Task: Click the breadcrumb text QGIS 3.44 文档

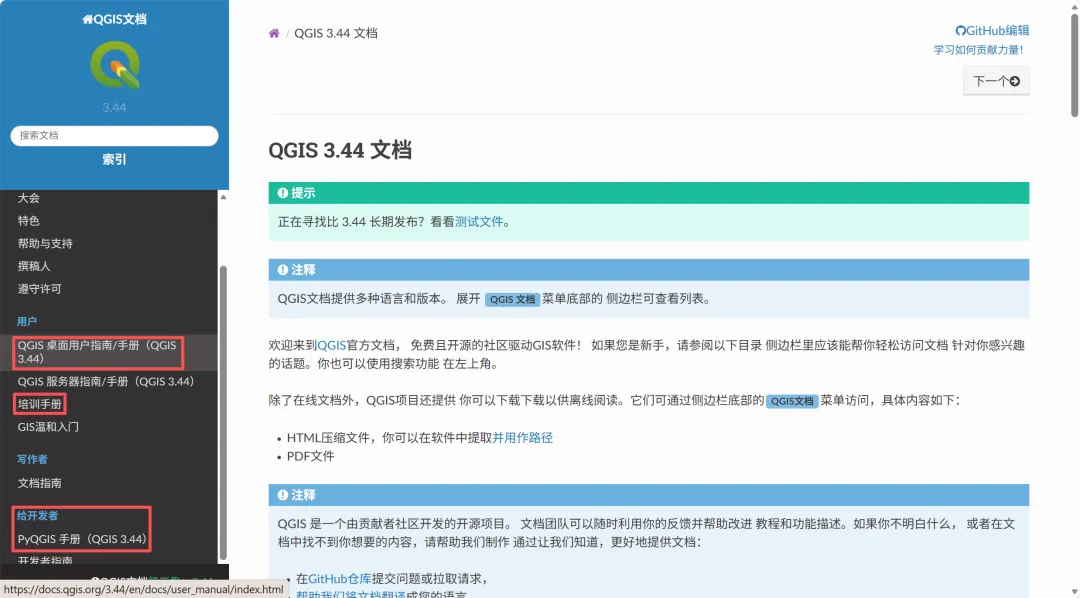Action: tap(335, 33)
